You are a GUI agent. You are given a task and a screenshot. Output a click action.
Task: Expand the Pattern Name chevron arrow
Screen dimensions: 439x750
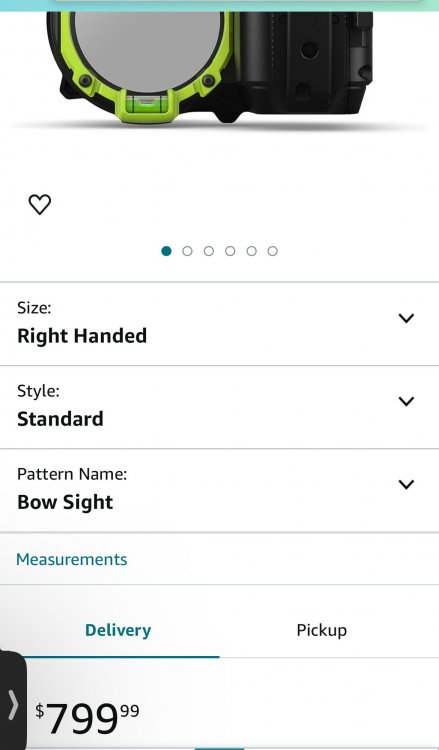pos(406,485)
